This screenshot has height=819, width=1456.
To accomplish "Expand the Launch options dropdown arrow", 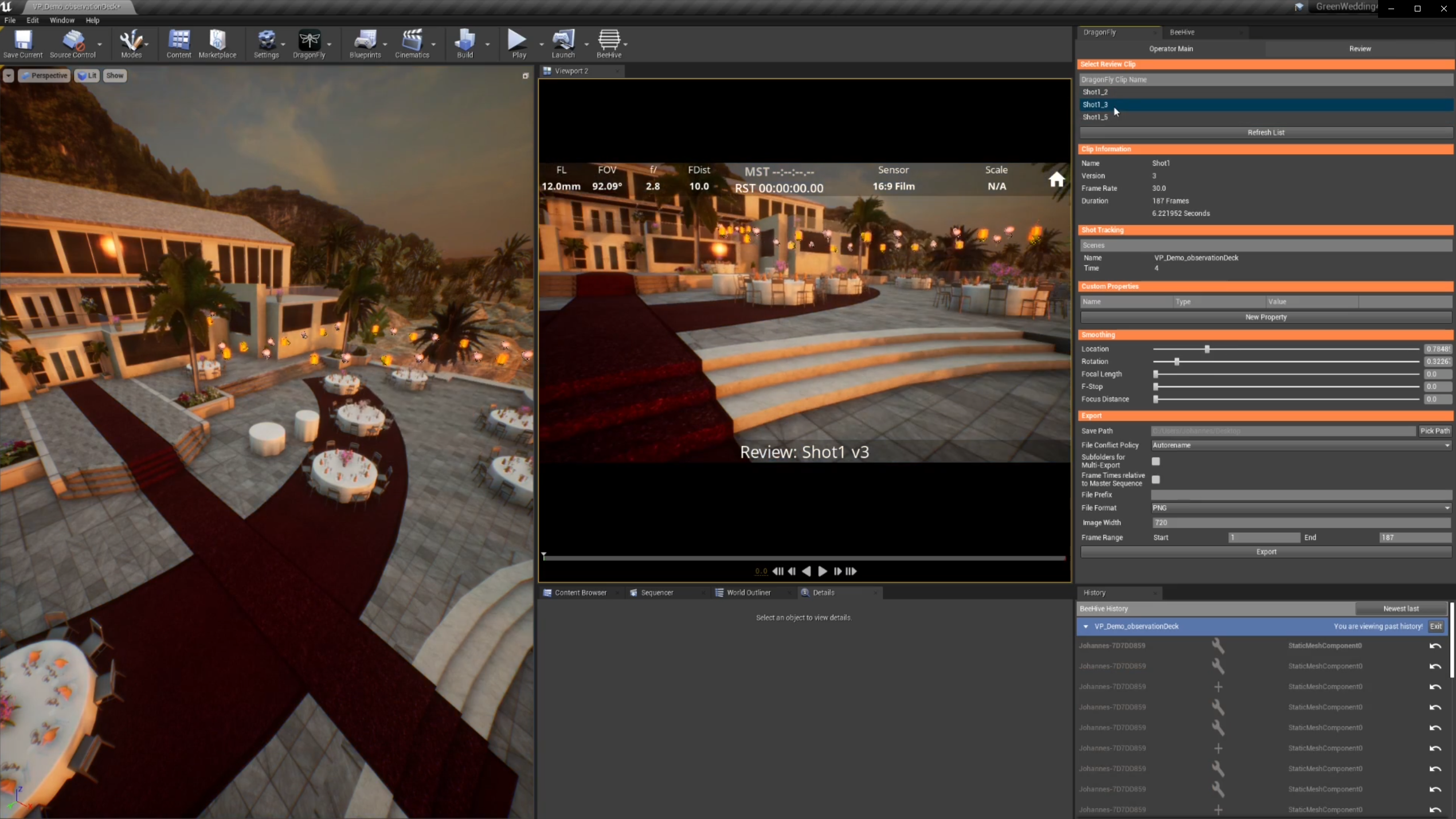I will click(586, 44).
